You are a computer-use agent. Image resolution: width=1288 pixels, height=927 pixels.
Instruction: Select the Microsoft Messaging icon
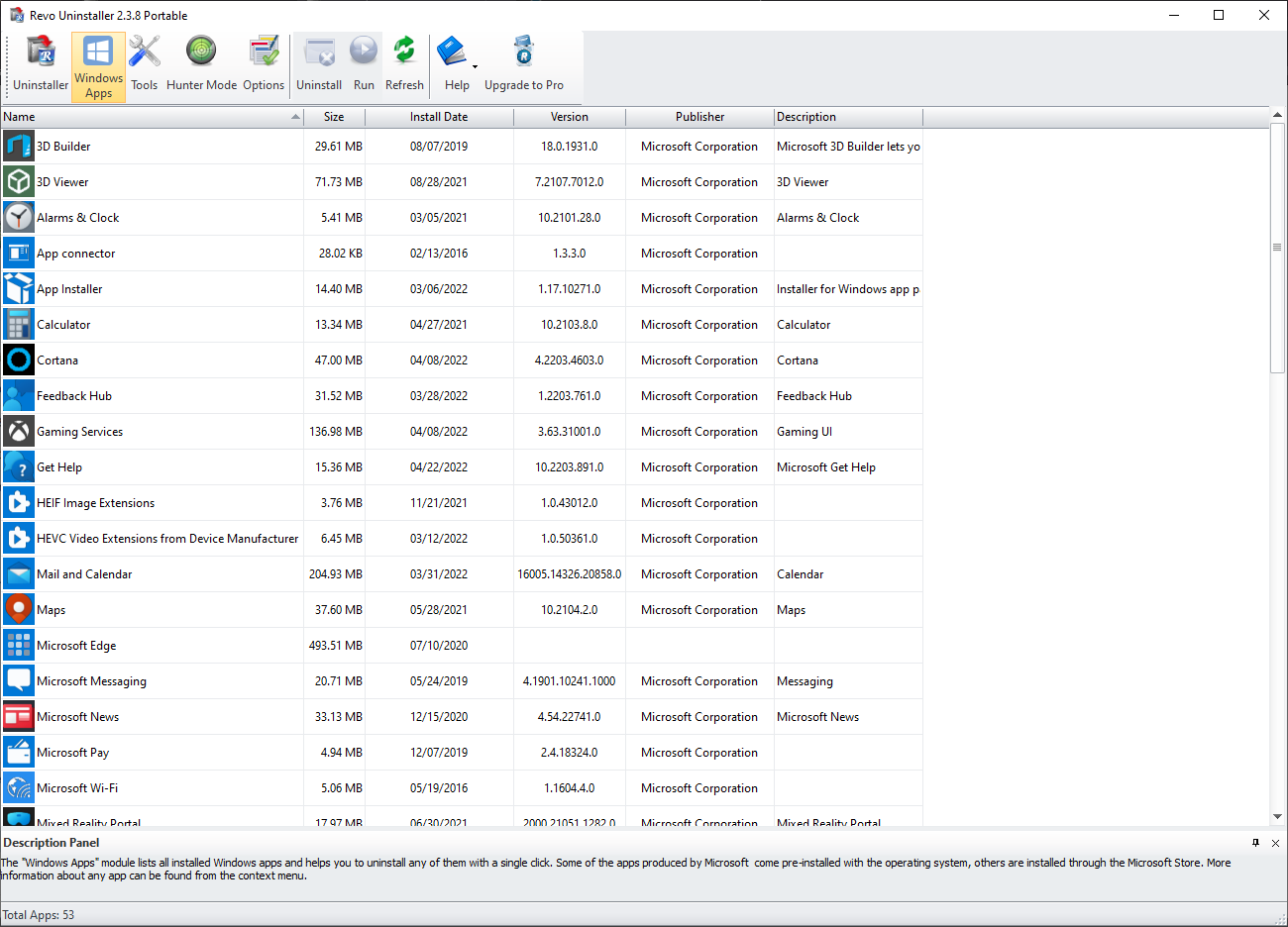click(19, 681)
